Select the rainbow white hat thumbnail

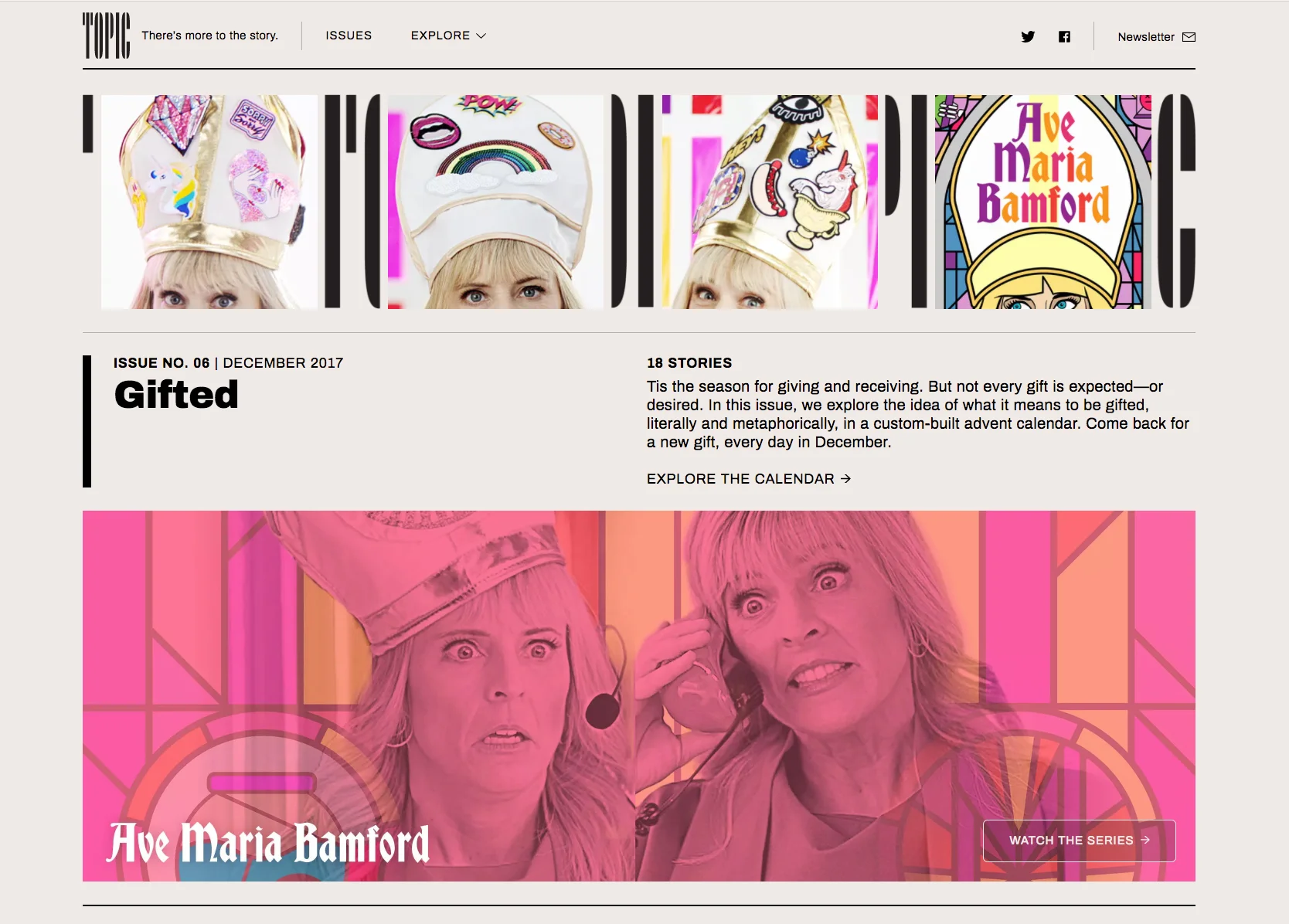tap(495, 202)
